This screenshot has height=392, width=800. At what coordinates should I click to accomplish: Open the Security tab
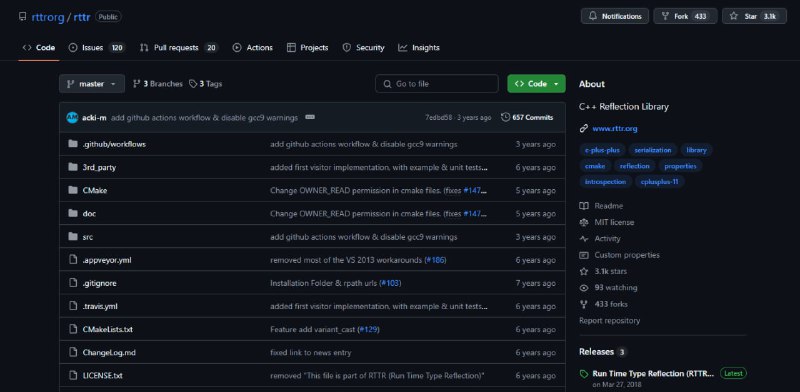click(363, 47)
